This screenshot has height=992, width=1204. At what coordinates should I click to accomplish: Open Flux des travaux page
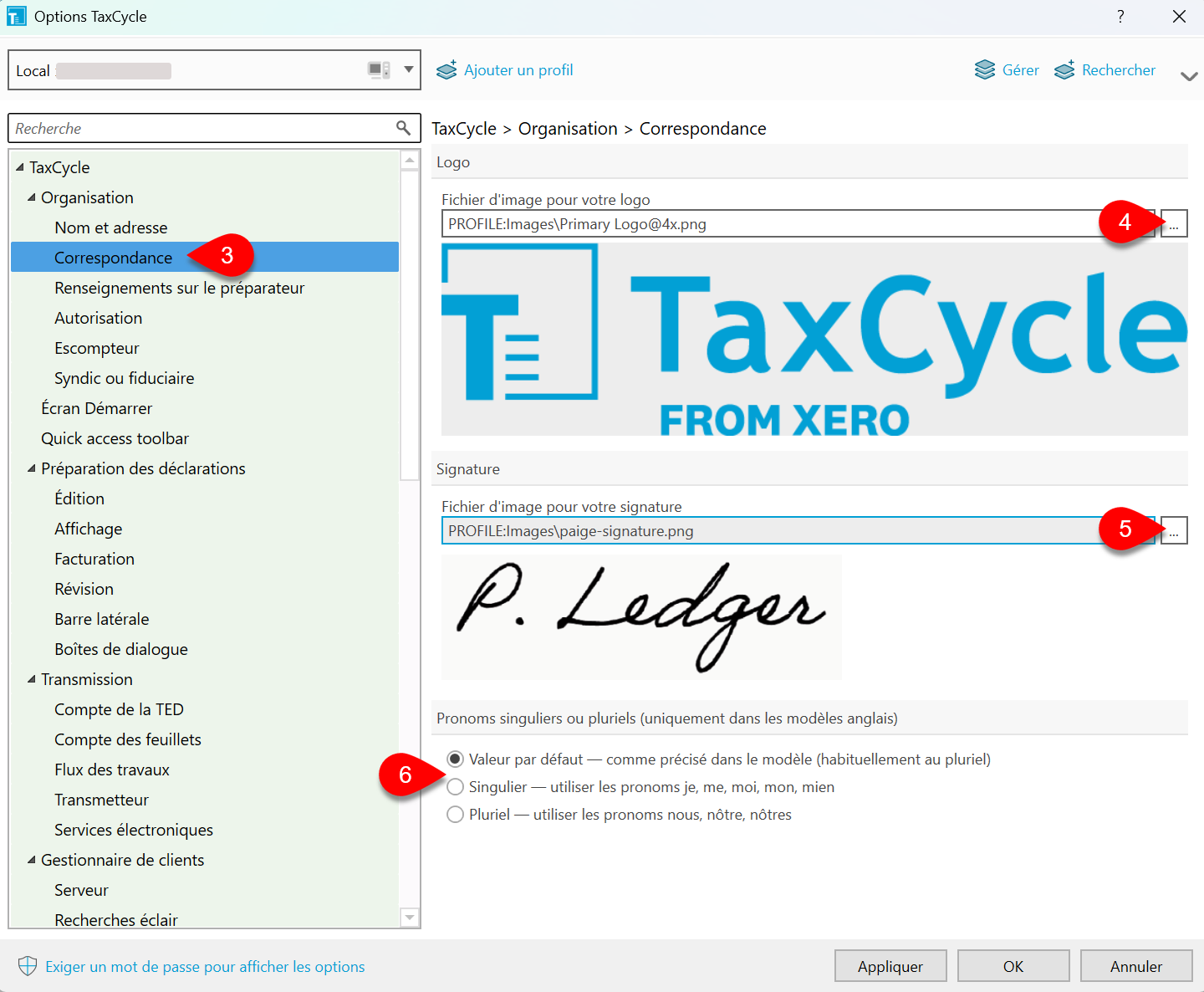pos(112,770)
